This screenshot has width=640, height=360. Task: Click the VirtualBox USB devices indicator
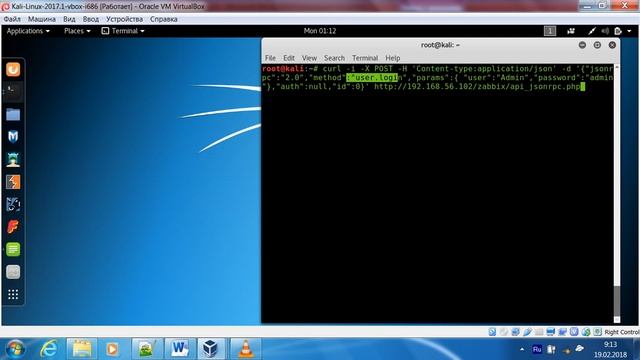[x=527, y=332]
